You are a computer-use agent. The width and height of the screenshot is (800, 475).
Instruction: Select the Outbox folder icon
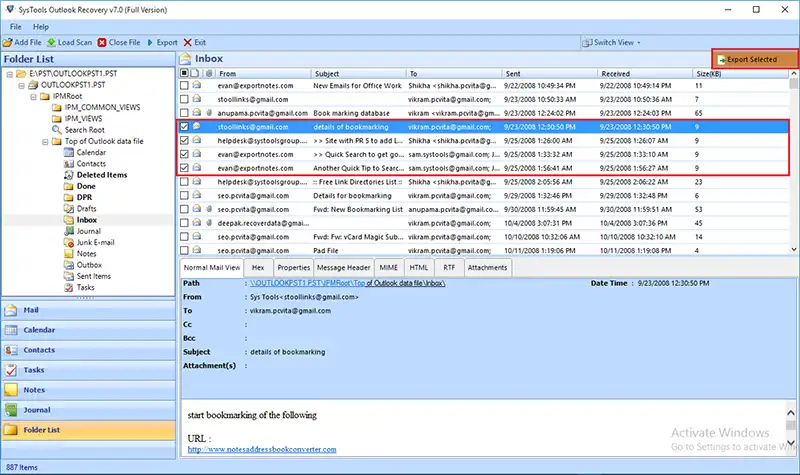click(x=68, y=264)
